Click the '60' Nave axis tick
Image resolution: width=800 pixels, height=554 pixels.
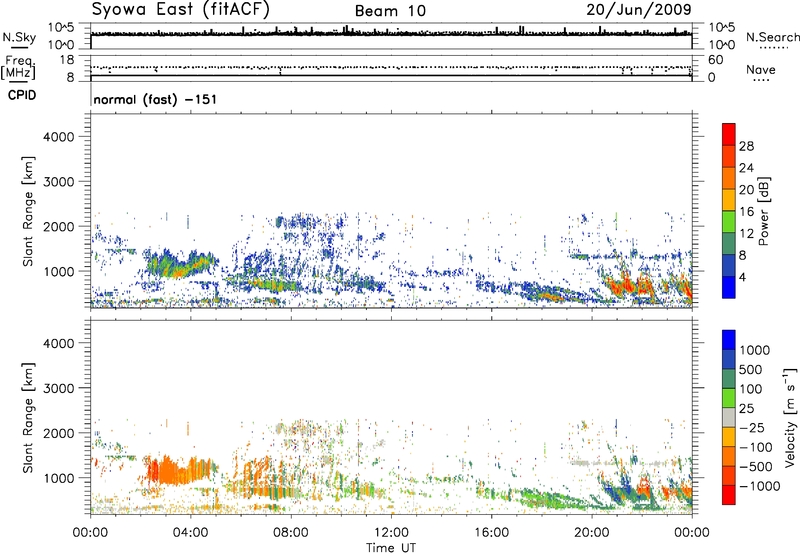coord(715,60)
